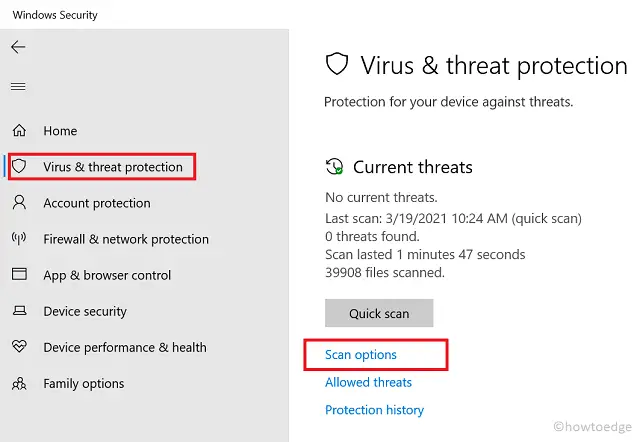The height and width of the screenshot is (442, 640).
Task: Click the Family options people icon
Action: [x=19, y=383]
